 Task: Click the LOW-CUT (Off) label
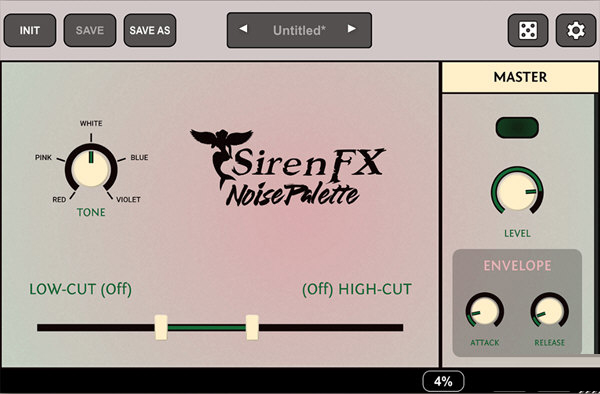click(81, 290)
